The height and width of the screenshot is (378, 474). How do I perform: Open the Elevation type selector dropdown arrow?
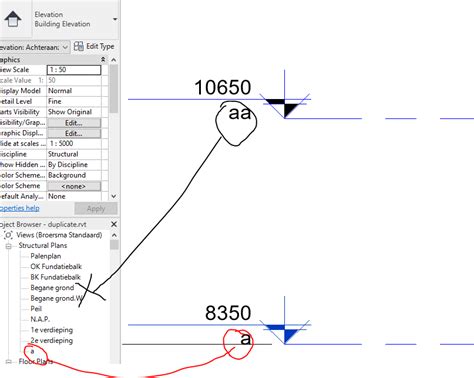(115, 19)
